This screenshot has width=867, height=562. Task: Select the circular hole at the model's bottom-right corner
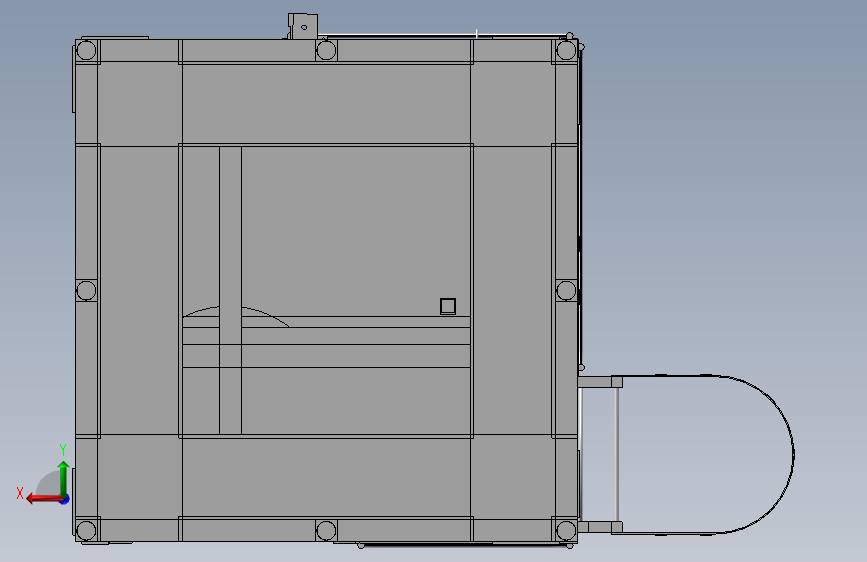[x=566, y=530]
